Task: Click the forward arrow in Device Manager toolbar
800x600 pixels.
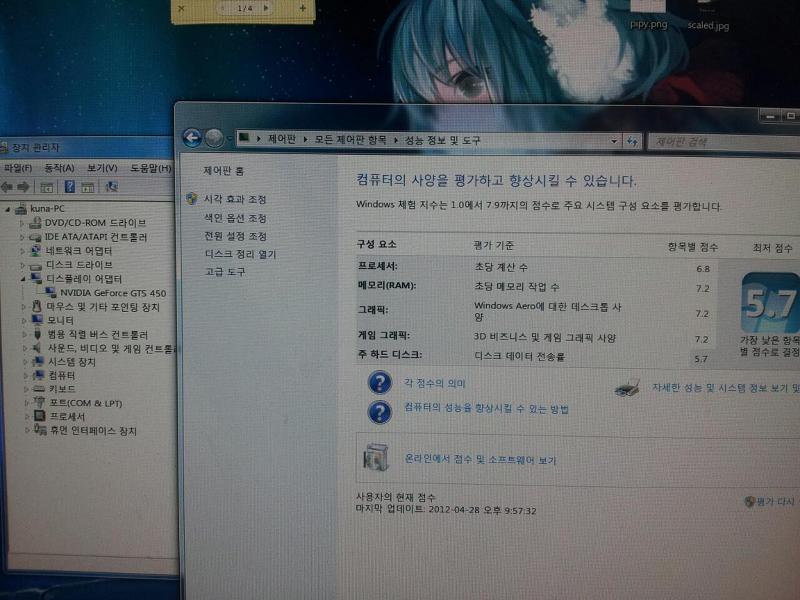Action: point(23,187)
